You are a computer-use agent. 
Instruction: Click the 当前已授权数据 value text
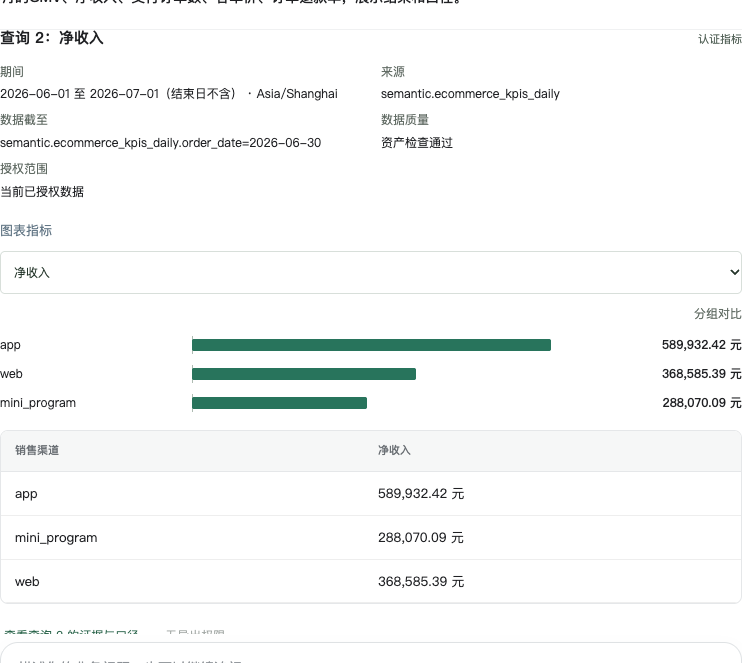tap(42, 192)
